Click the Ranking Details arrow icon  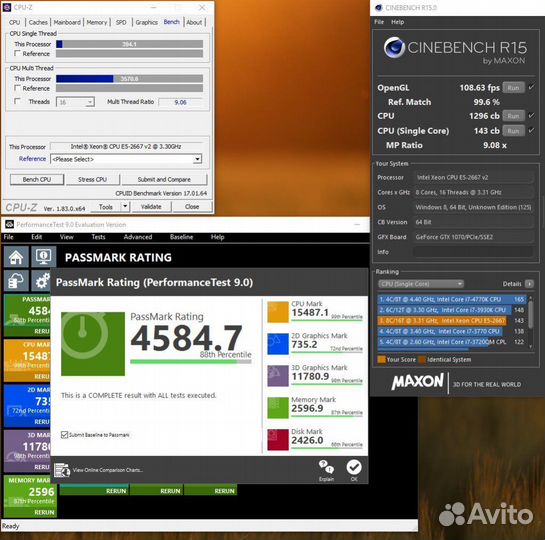pyautogui.click(x=529, y=284)
